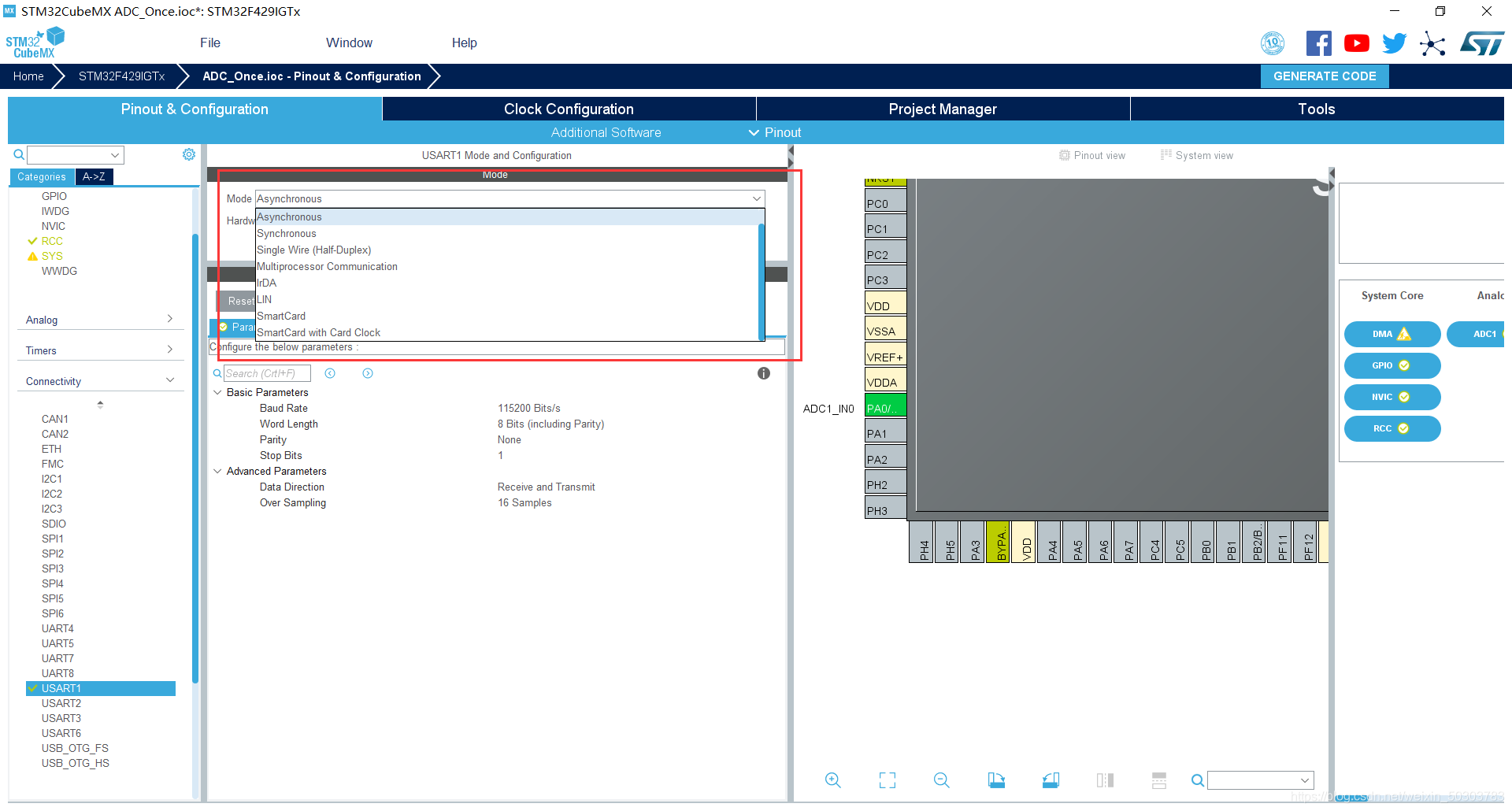Switch to Clock Configuration tab
Screen dimensions: 1512x811
569,109
